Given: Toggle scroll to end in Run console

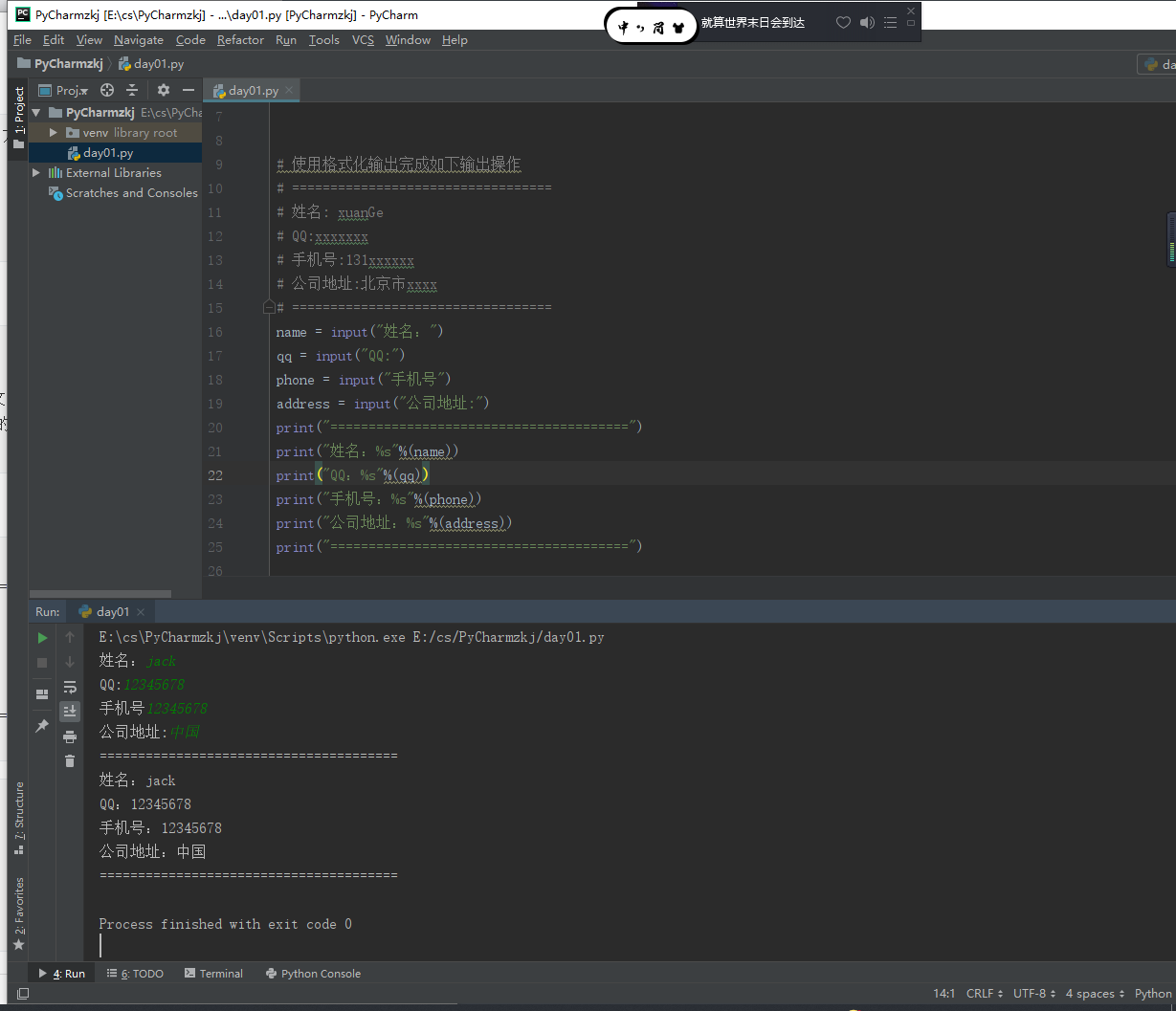Looking at the screenshot, I should coord(70,712).
